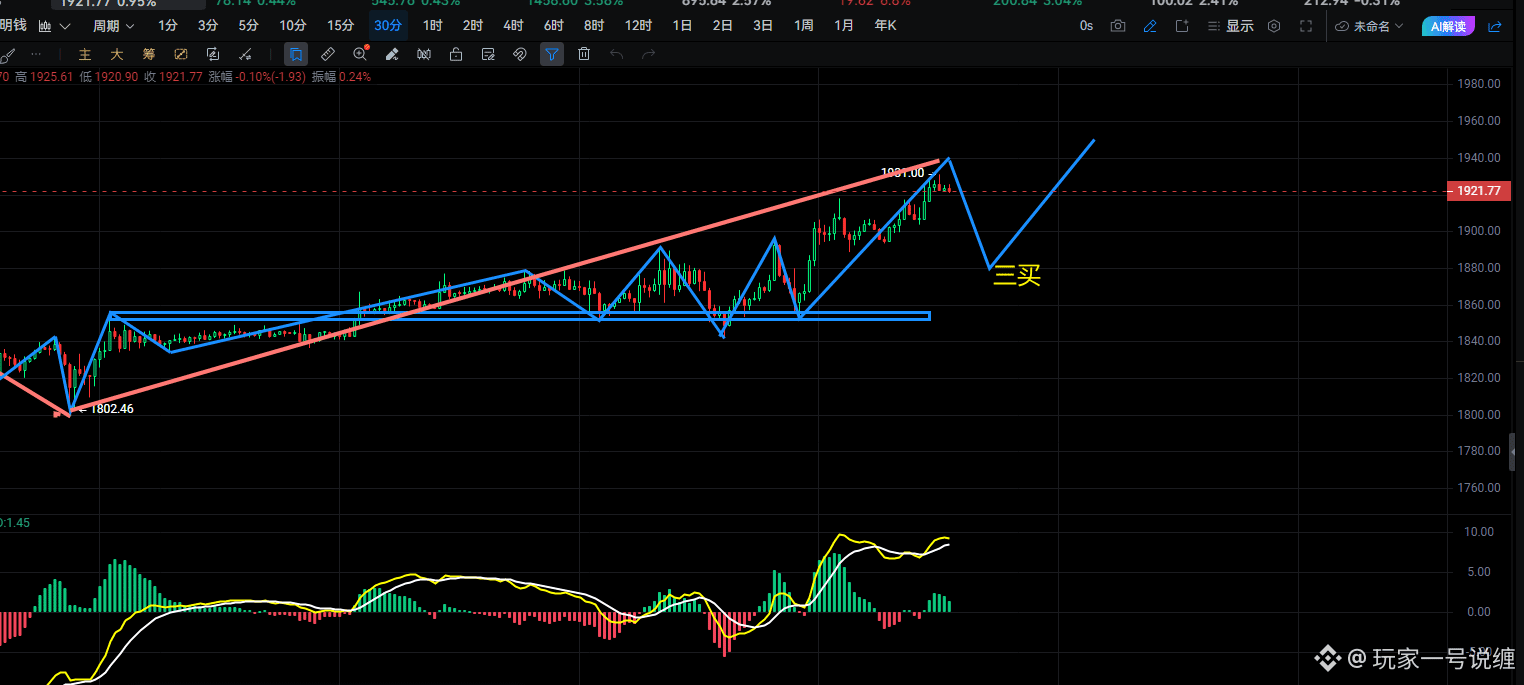This screenshot has height=685, width=1524.
Task: Open the 显示 display options
Action: click(1231, 26)
